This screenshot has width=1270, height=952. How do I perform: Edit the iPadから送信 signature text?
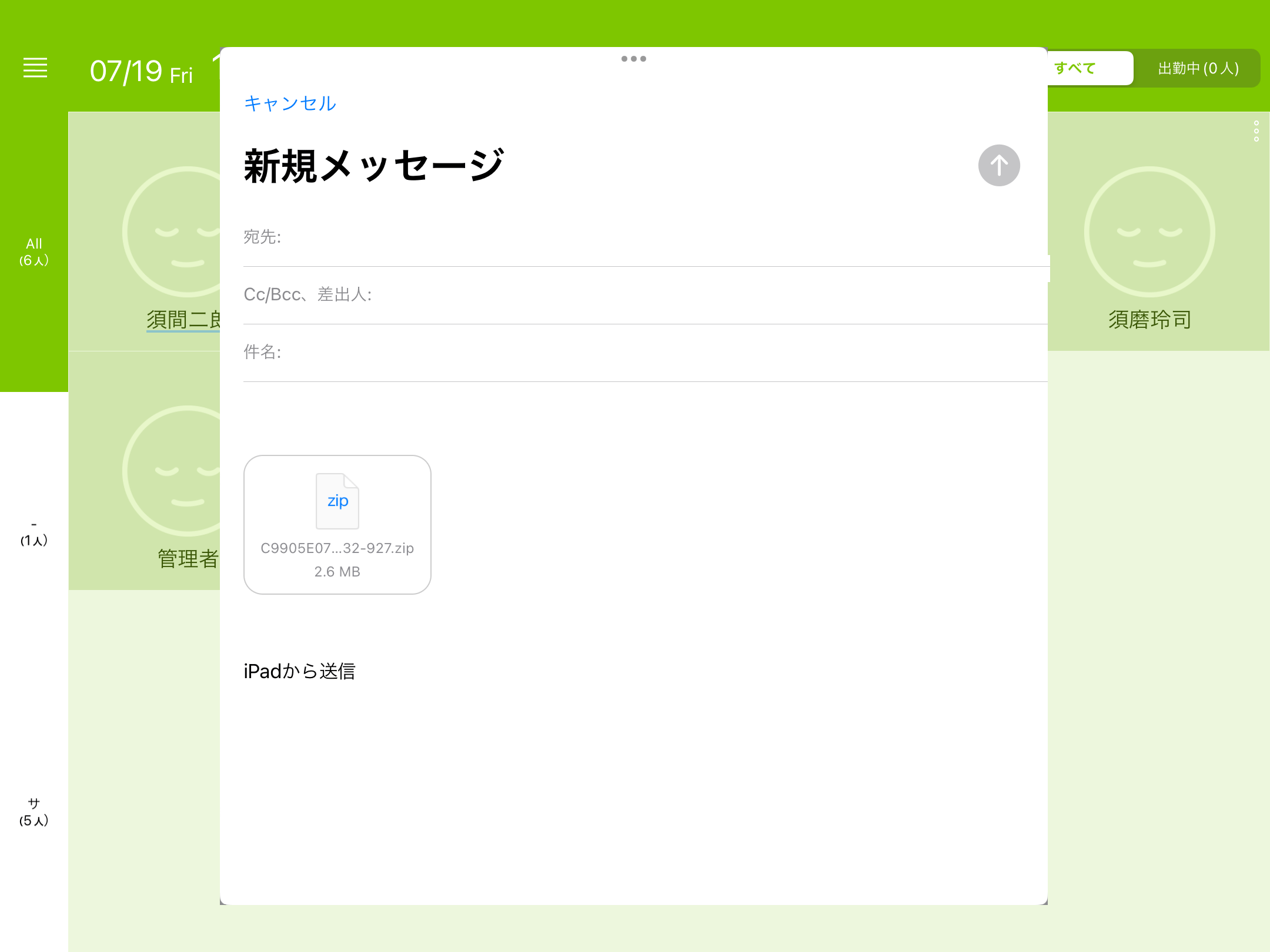click(x=299, y=671)
